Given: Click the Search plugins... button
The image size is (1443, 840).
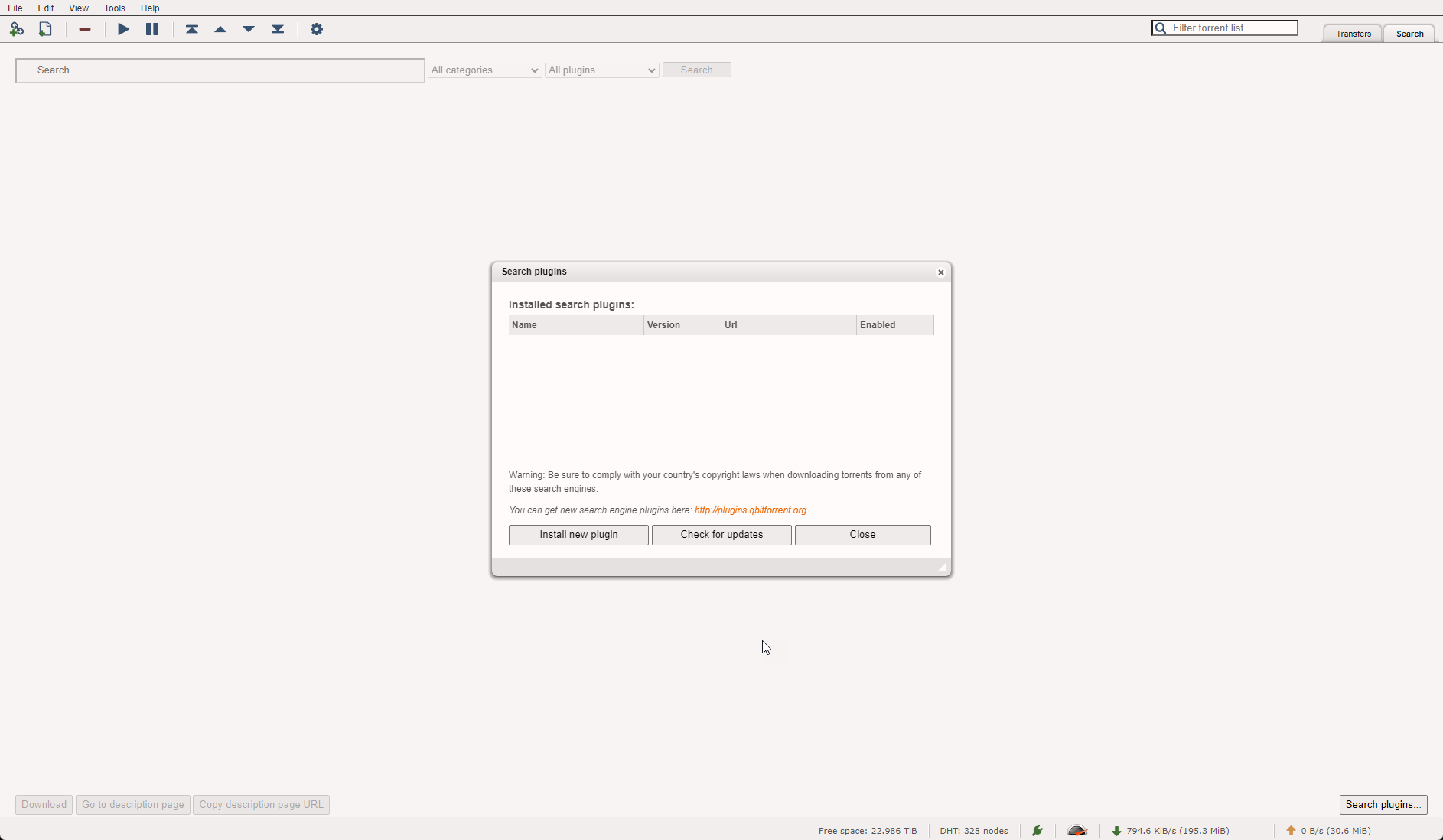Looking at the screenshot, I should (1383, 804).
